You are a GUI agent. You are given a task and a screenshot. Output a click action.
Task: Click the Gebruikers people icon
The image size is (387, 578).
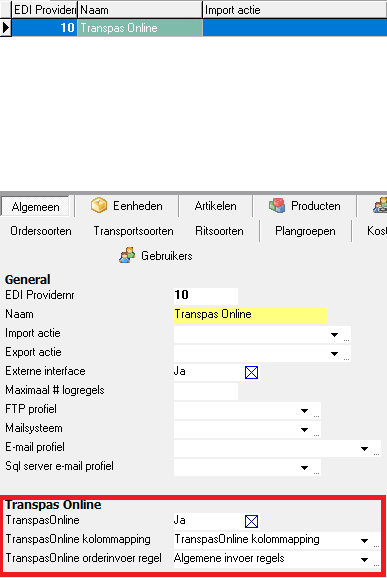click(x=127, y=255)
